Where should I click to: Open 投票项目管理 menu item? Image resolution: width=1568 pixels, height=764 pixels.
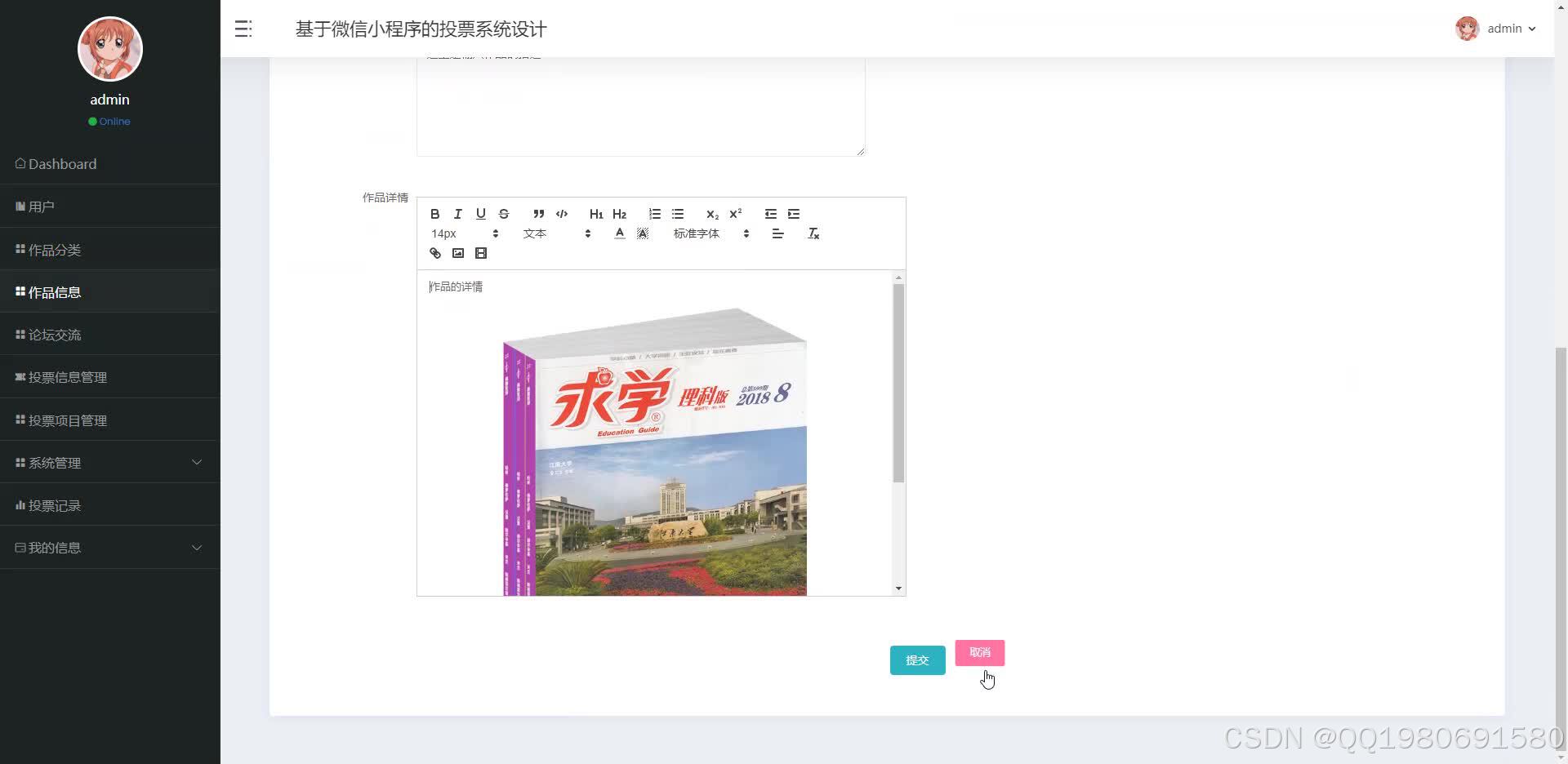coord(110,420)
